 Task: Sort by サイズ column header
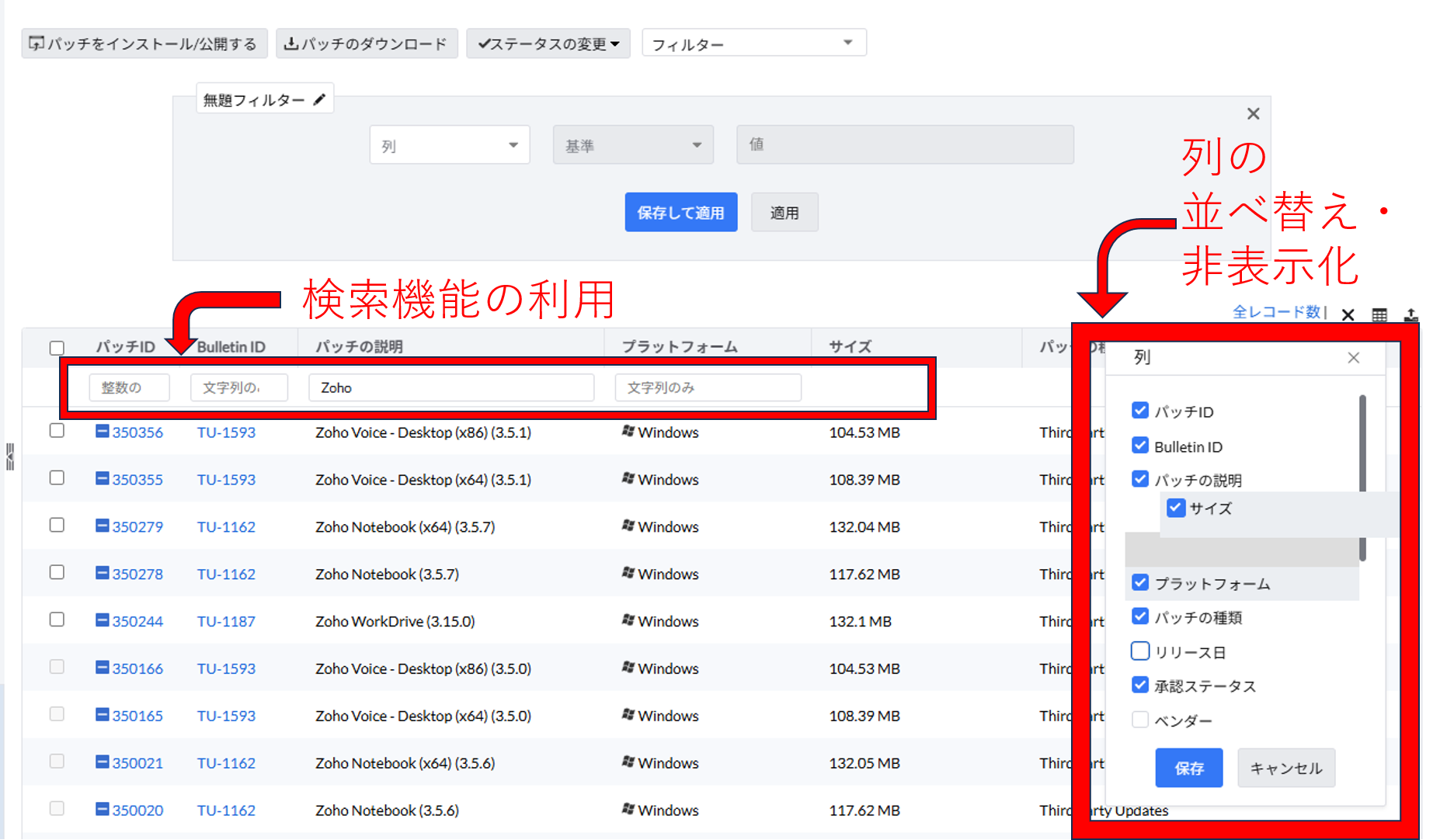pyautogui.click(x=850, y=346)
